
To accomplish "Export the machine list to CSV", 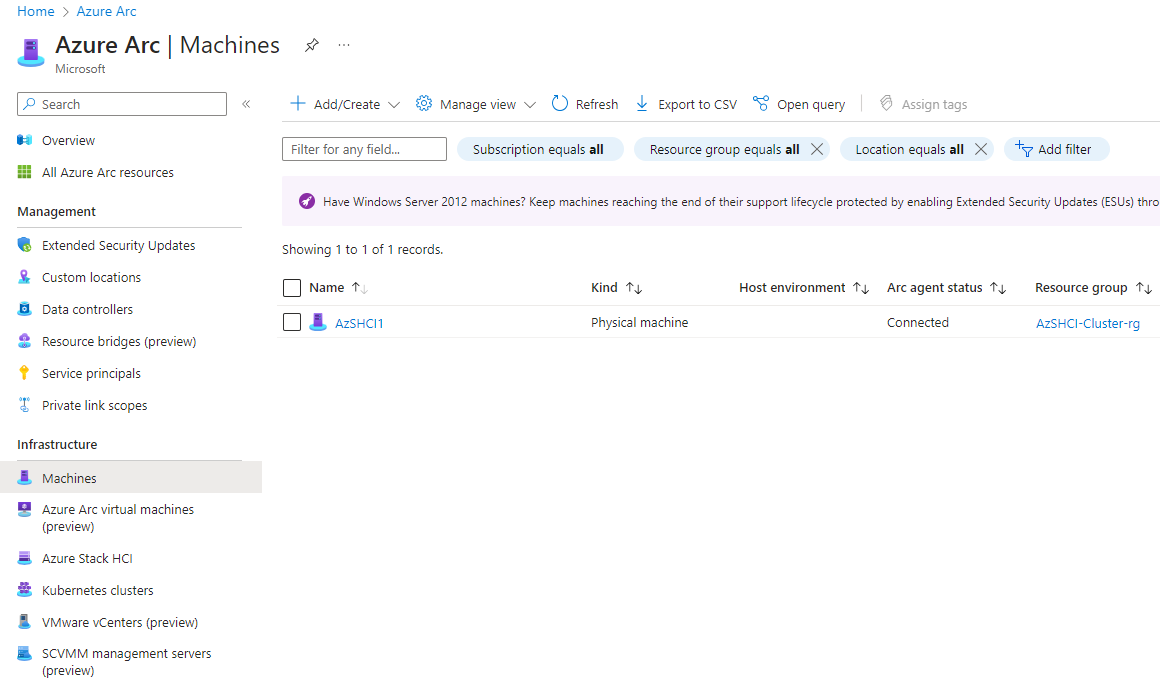I will [686, 104].
